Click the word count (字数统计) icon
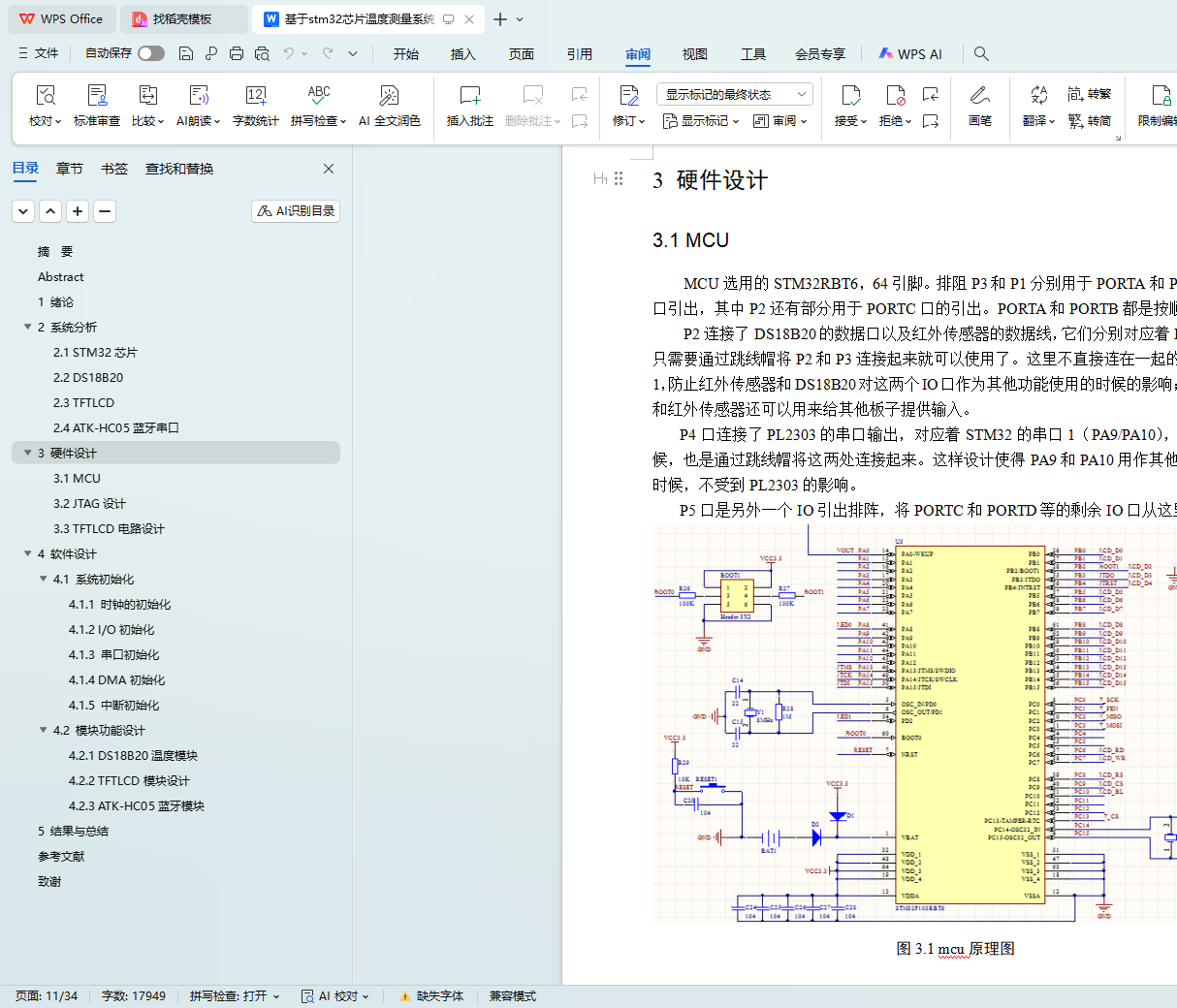 click(x=255, y=96)
